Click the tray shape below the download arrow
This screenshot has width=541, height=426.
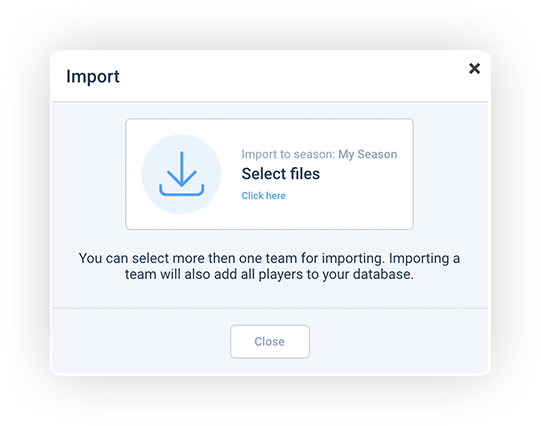(x=181, y=193)
